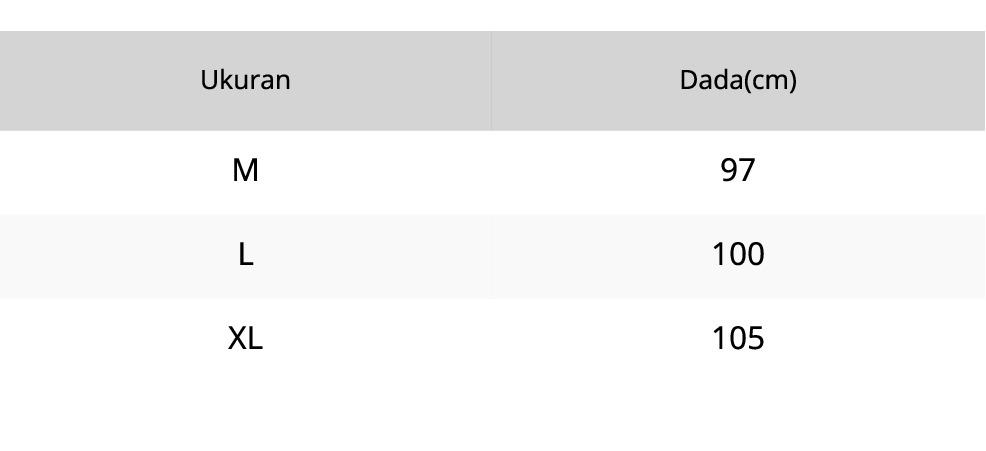The height and width of the screenshot is (451, 986).
Task: Select the size M cell
Action: pyautogui.click(x=245, y=171)
